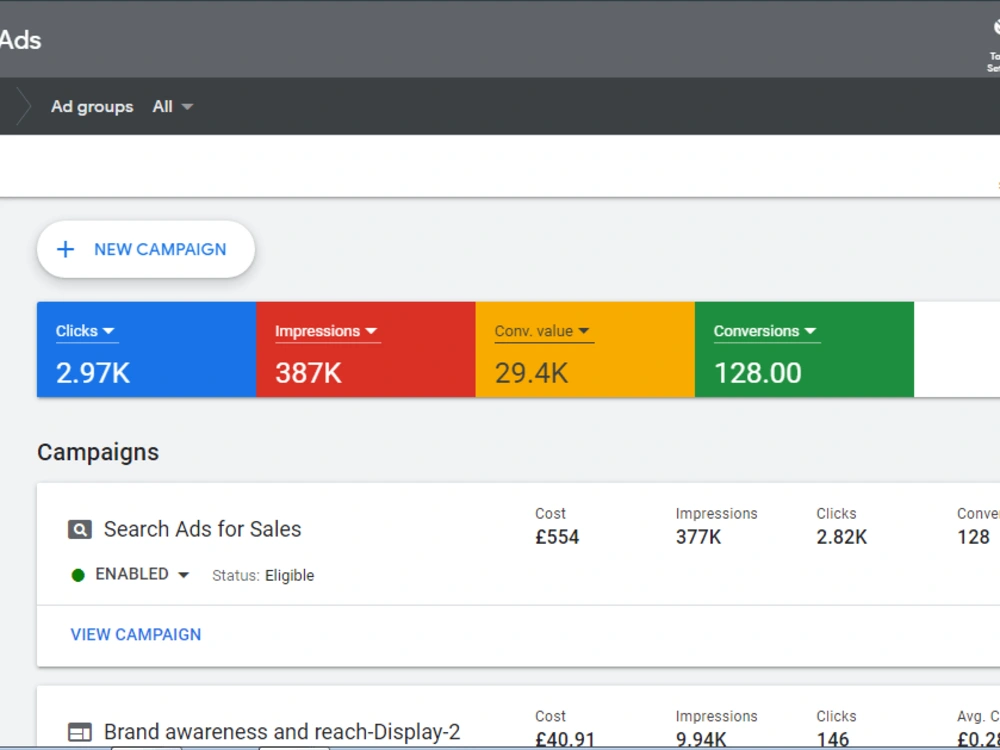Open Brand awareness and reach-Display-2 campaign
This screenshot has height=750, width=1000.
[282, 732]
